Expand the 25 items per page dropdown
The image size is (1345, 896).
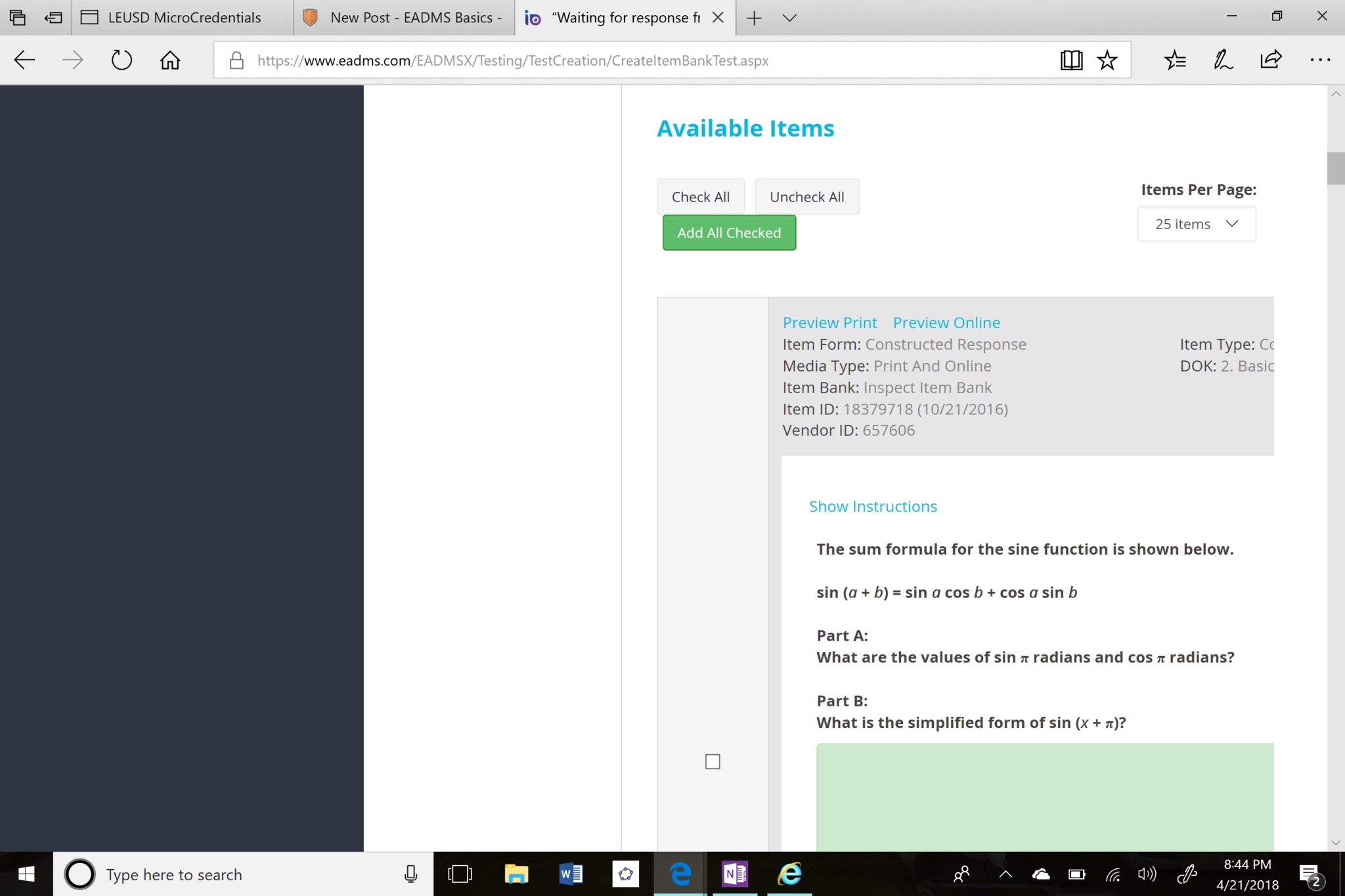pyautogui.click(x=1196, y=224)
